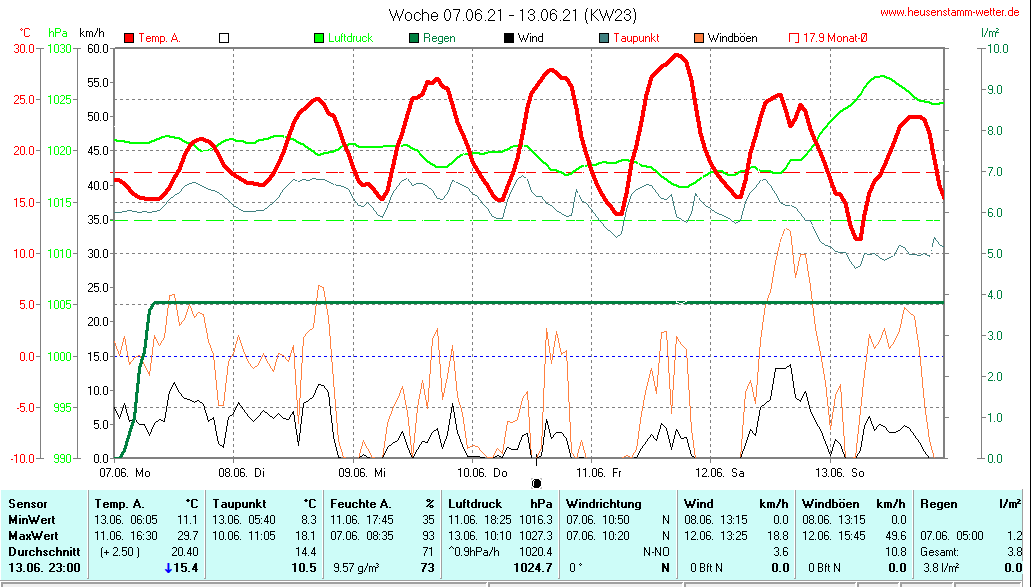Click the red-outlined Monat-Ø legend square
The height and width of the screenshot is (587, 1034).
click(794, 38)
